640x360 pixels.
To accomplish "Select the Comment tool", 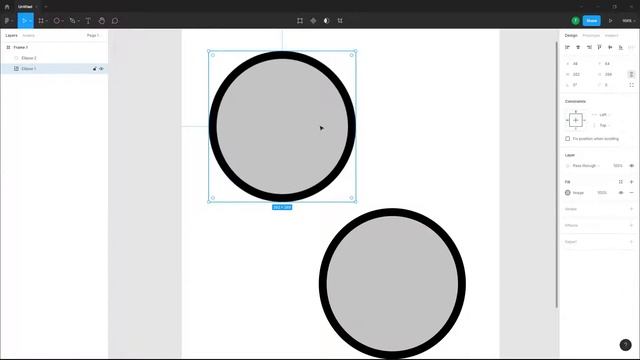I will pos(115,20).
